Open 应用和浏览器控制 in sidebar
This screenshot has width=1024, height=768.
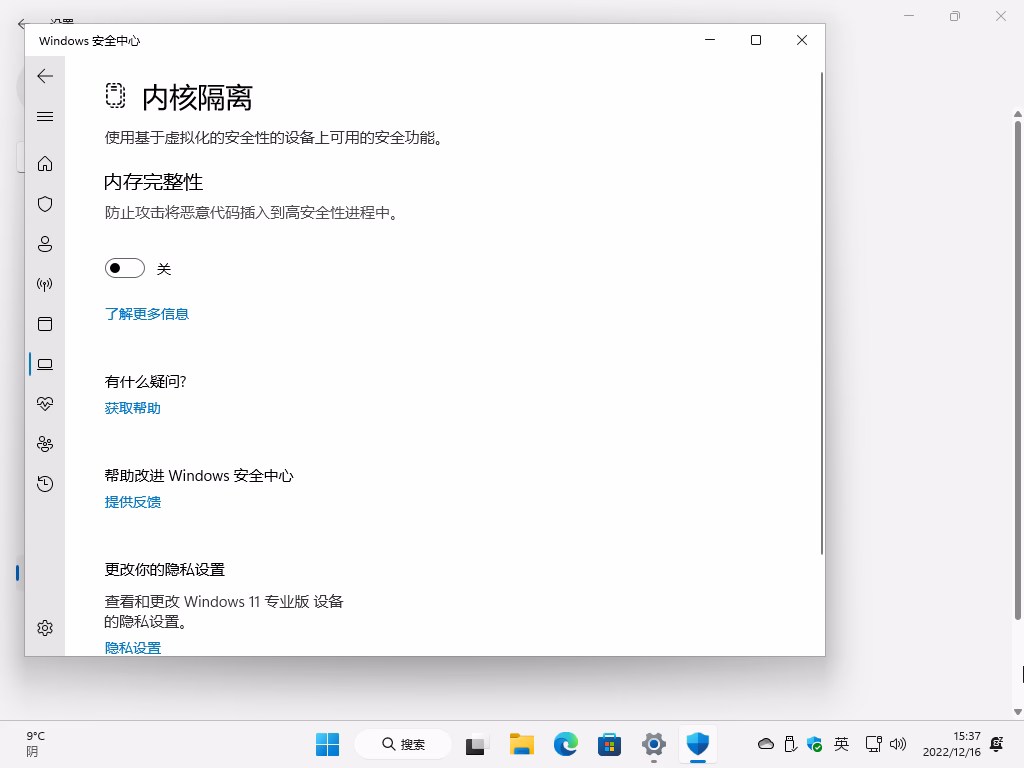44,323
